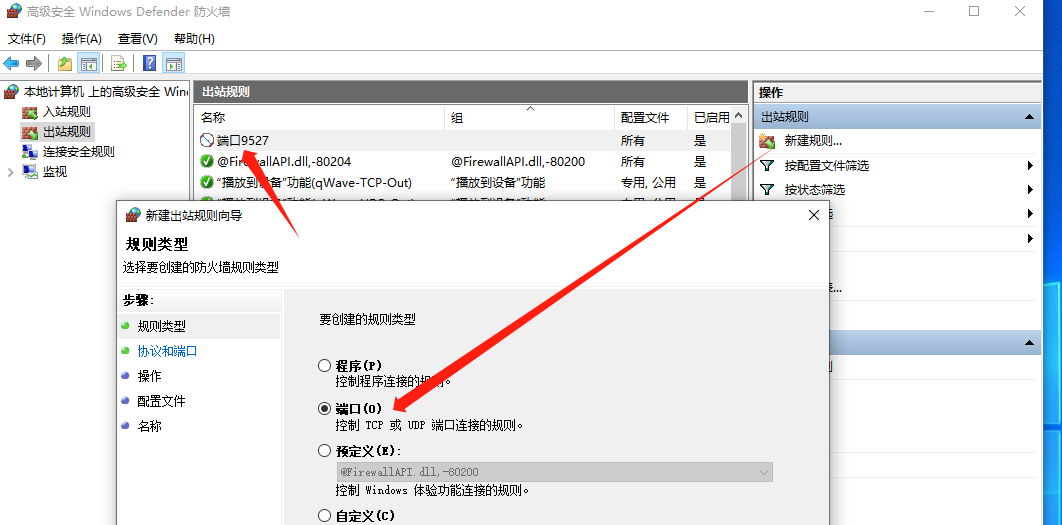This screenshot has width=1062, height=525.
Task: Open the Help toolbar icon
Action: coord(150,64)
